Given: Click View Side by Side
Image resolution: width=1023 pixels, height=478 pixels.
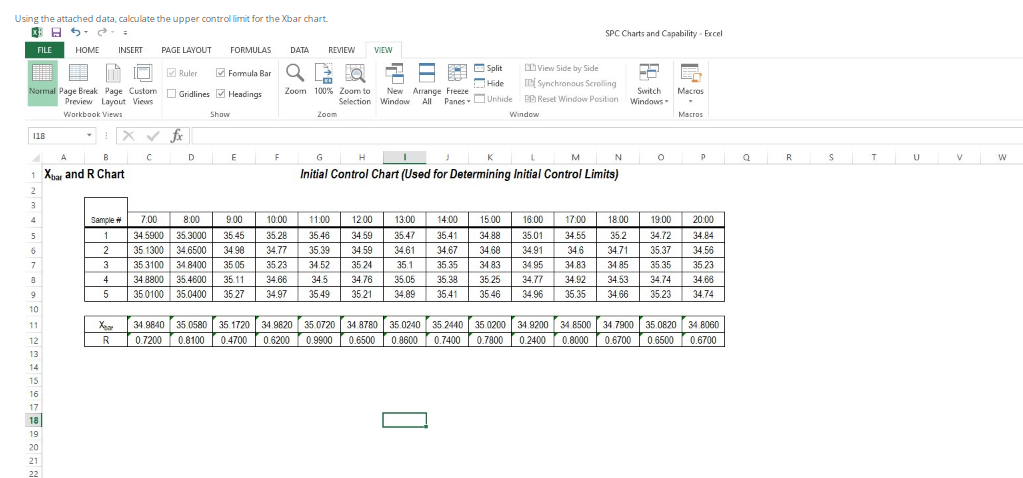Looking at the screenshot, I should tap(562, 68).
